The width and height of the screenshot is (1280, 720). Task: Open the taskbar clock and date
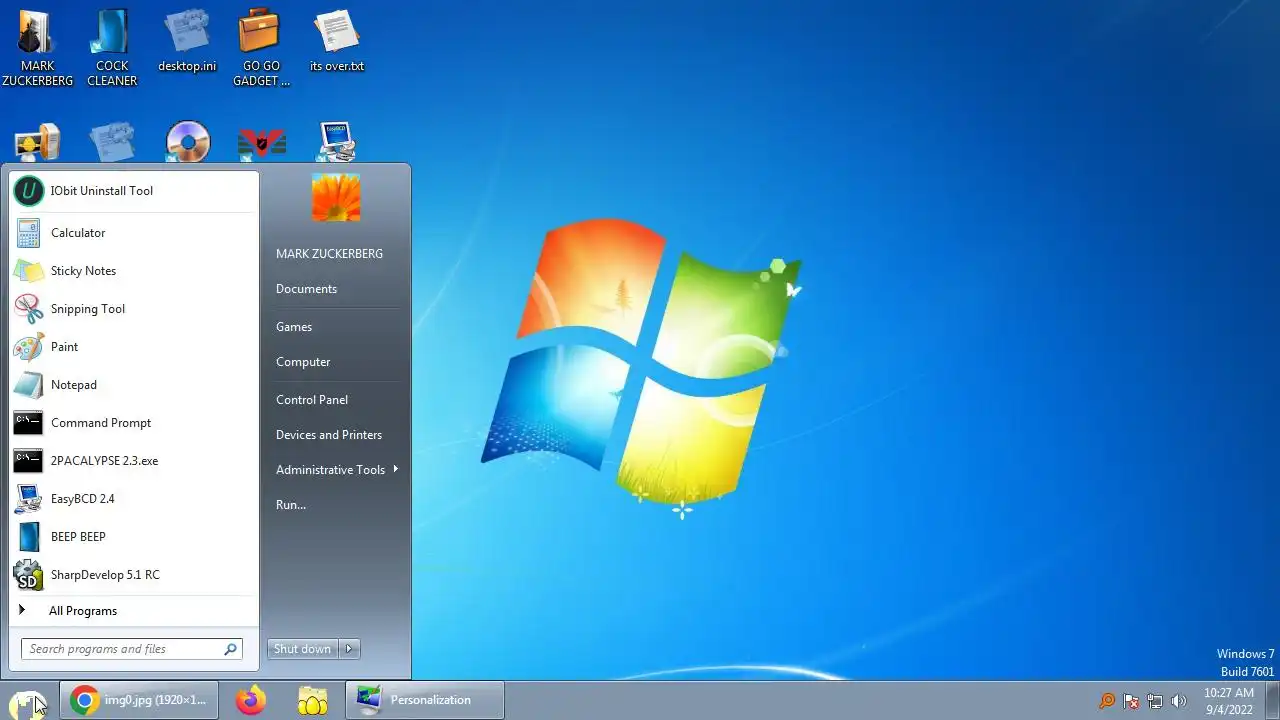coord(1228,701)
